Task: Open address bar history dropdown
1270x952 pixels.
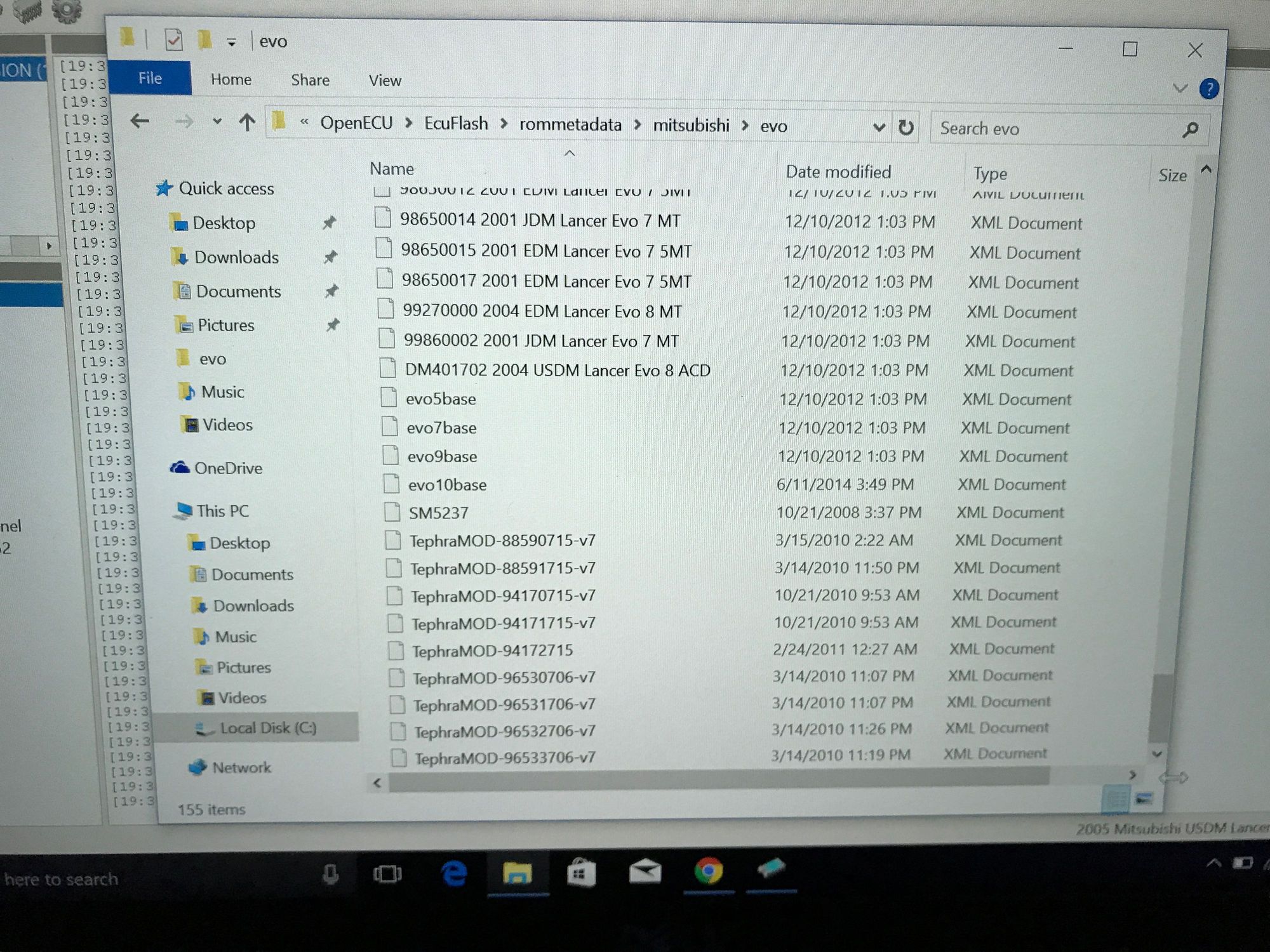Action: (879, 128)
